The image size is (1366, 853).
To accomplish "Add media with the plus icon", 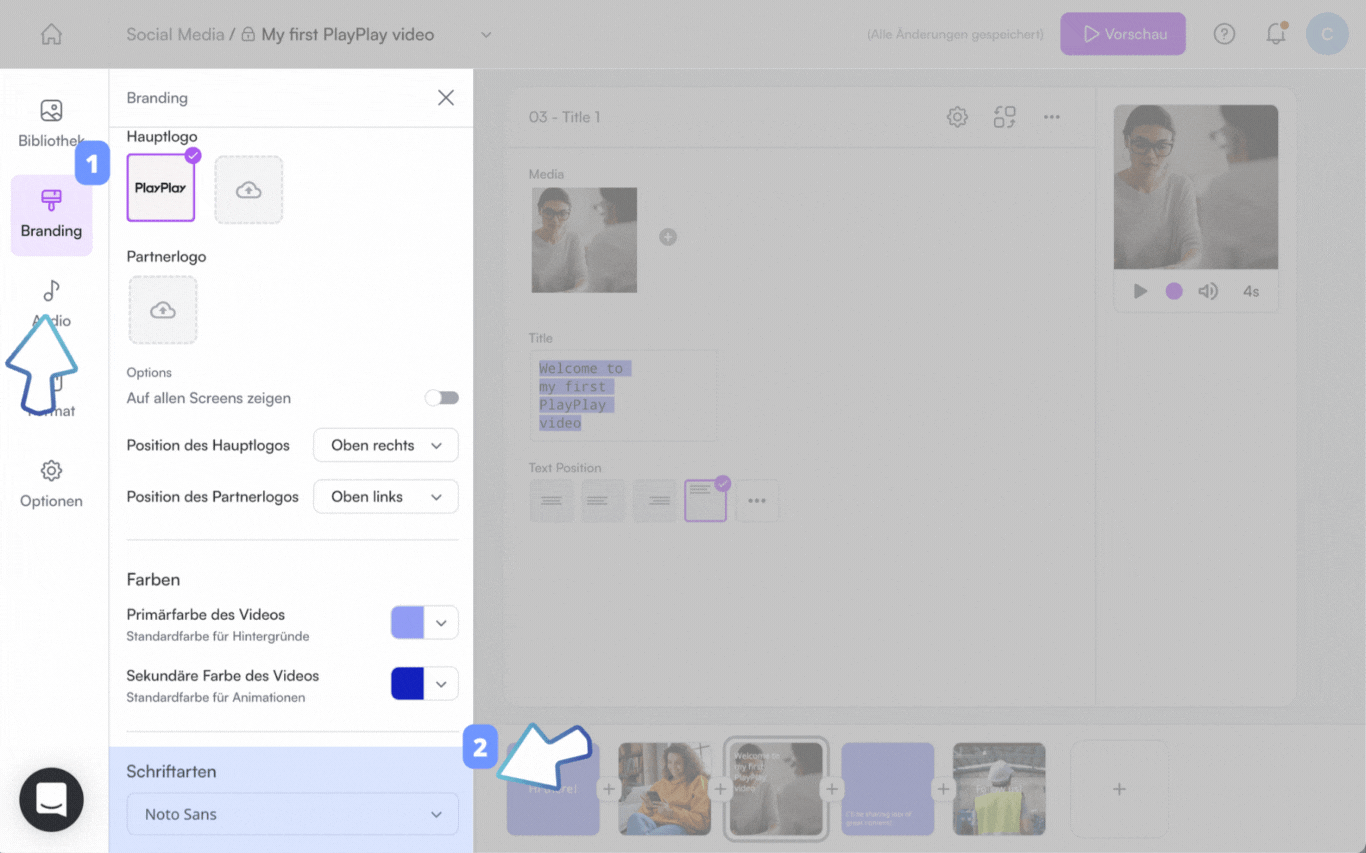I will [668, 237].
